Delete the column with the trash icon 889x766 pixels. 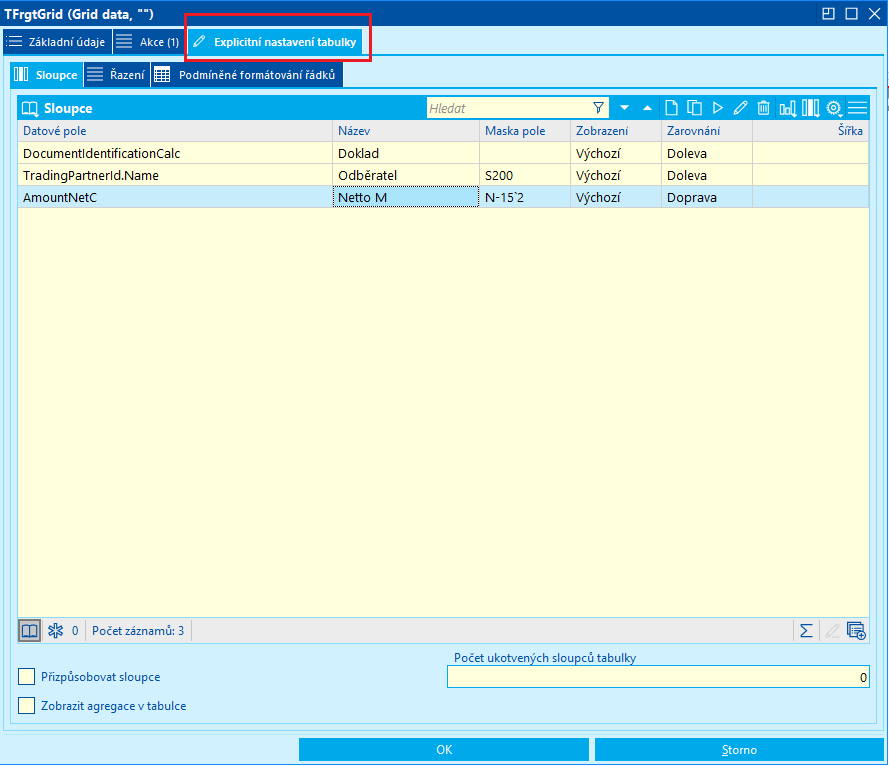click(764, 108)
